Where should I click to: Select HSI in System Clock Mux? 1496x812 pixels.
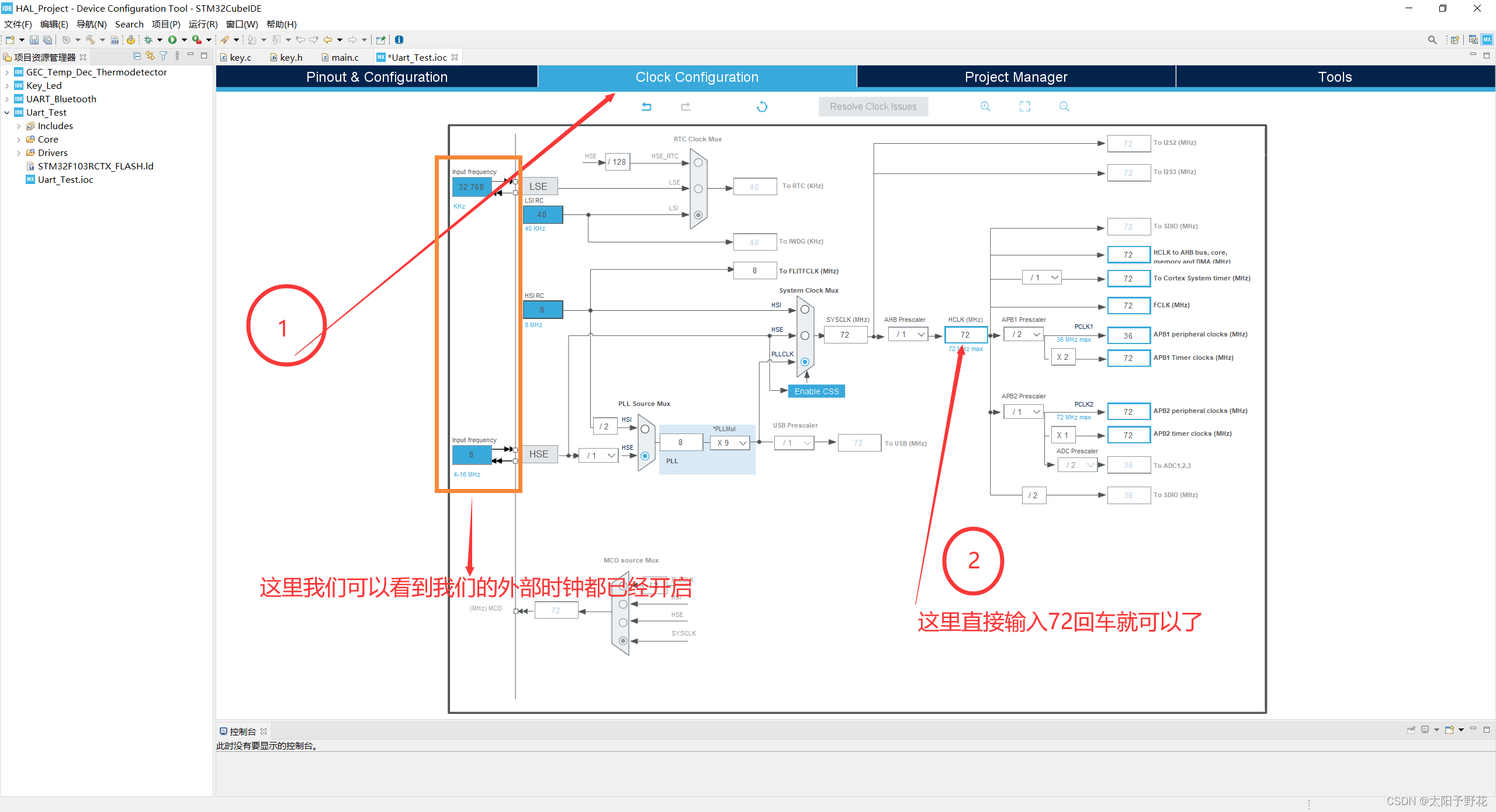pyautogui.click(x=805, y=310)
